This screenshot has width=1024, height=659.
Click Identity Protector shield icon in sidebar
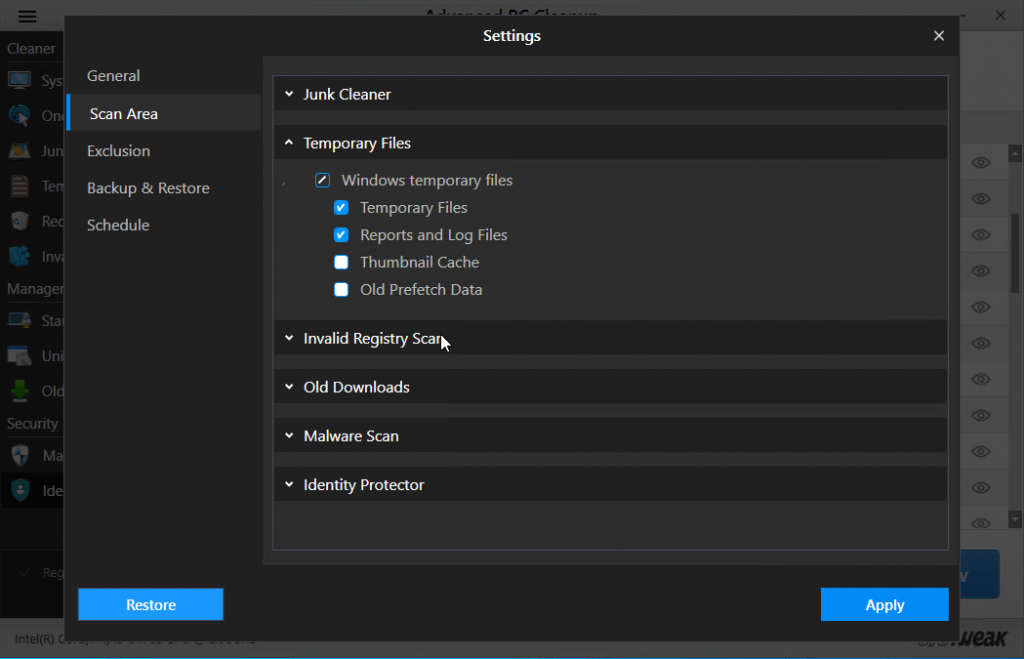point(20,490)
